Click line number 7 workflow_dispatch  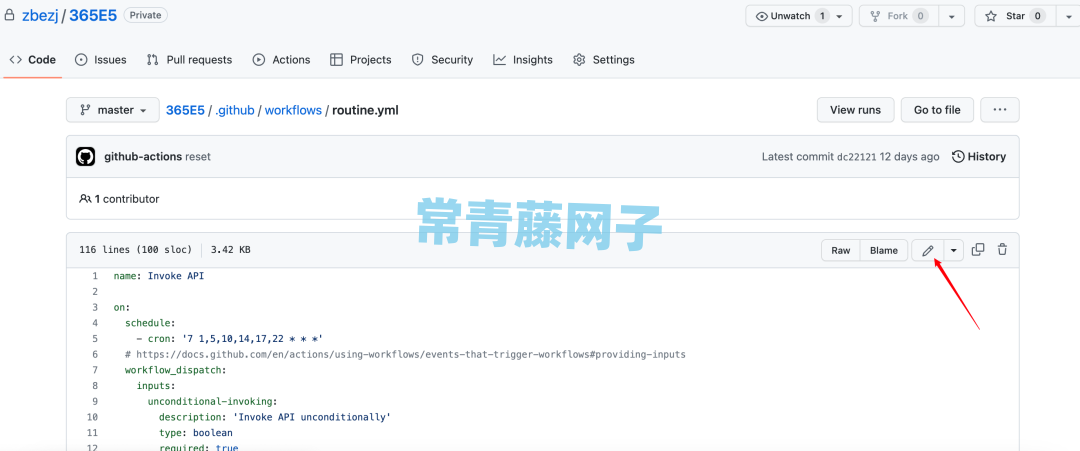pyautogui.click(x=94, y=370)
